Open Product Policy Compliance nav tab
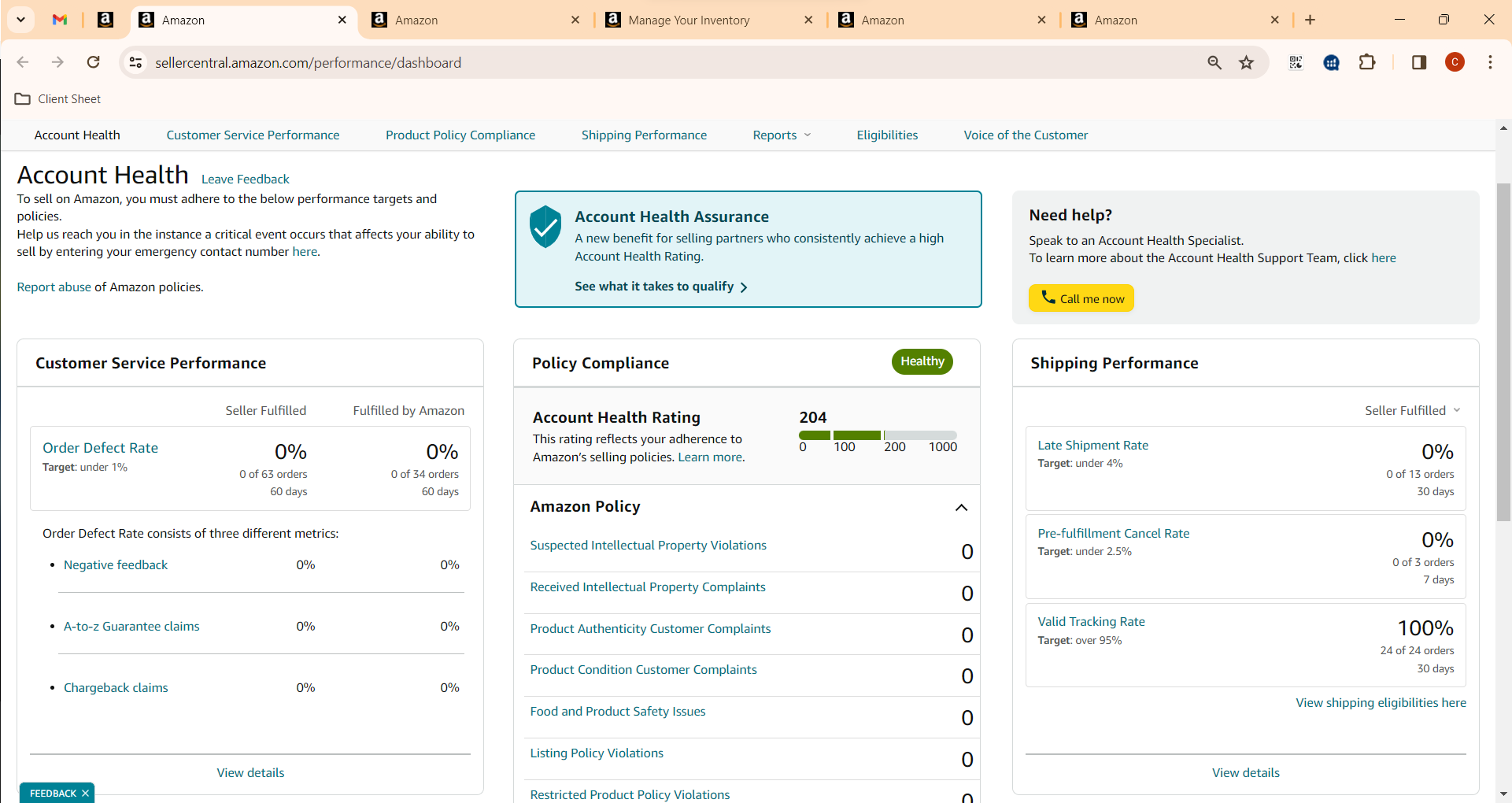Screen dimensions: 1512x803 pos(460,135)
